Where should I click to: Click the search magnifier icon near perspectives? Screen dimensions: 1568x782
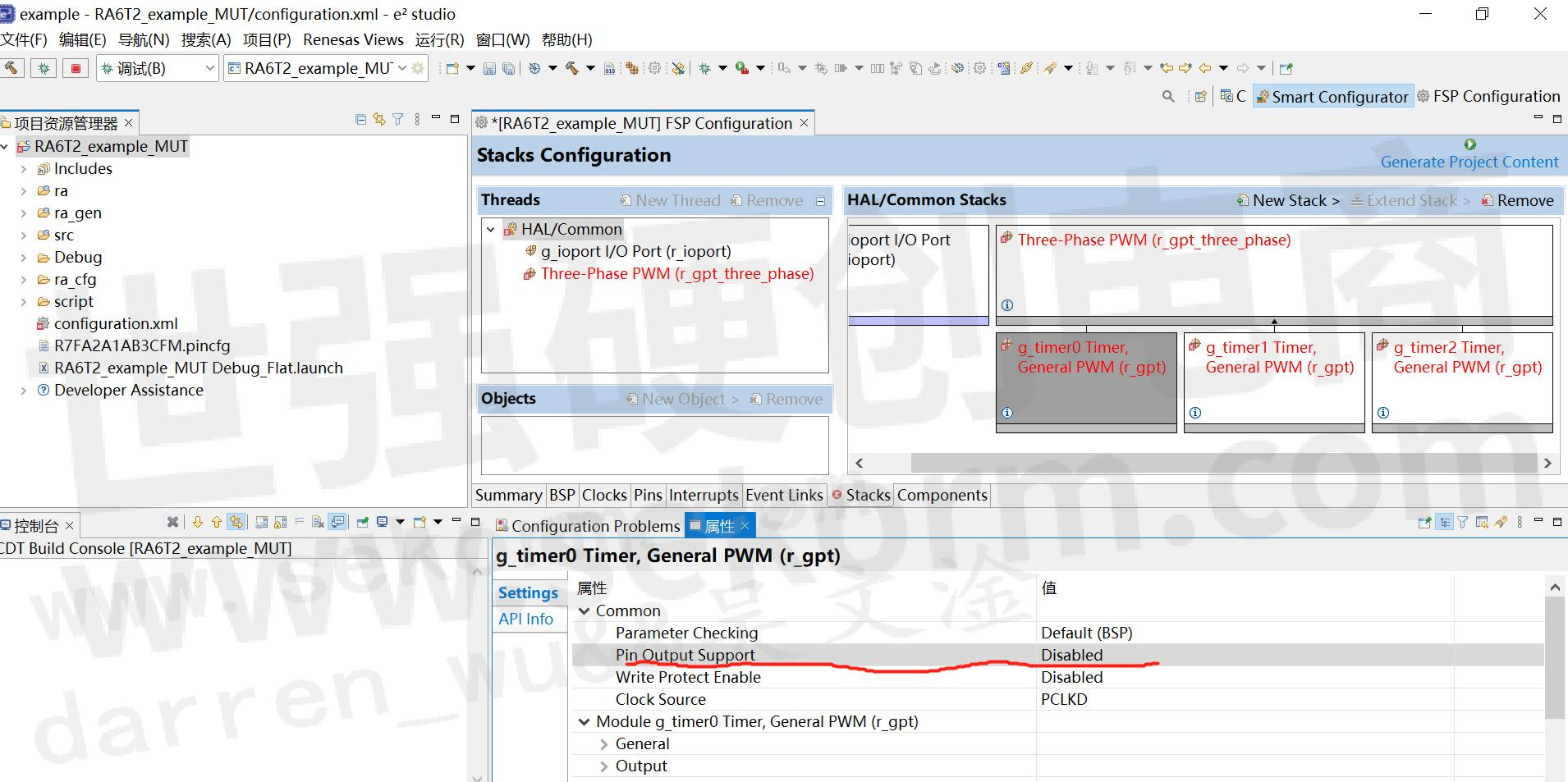pyautogui.click(x=1168, y=97)
